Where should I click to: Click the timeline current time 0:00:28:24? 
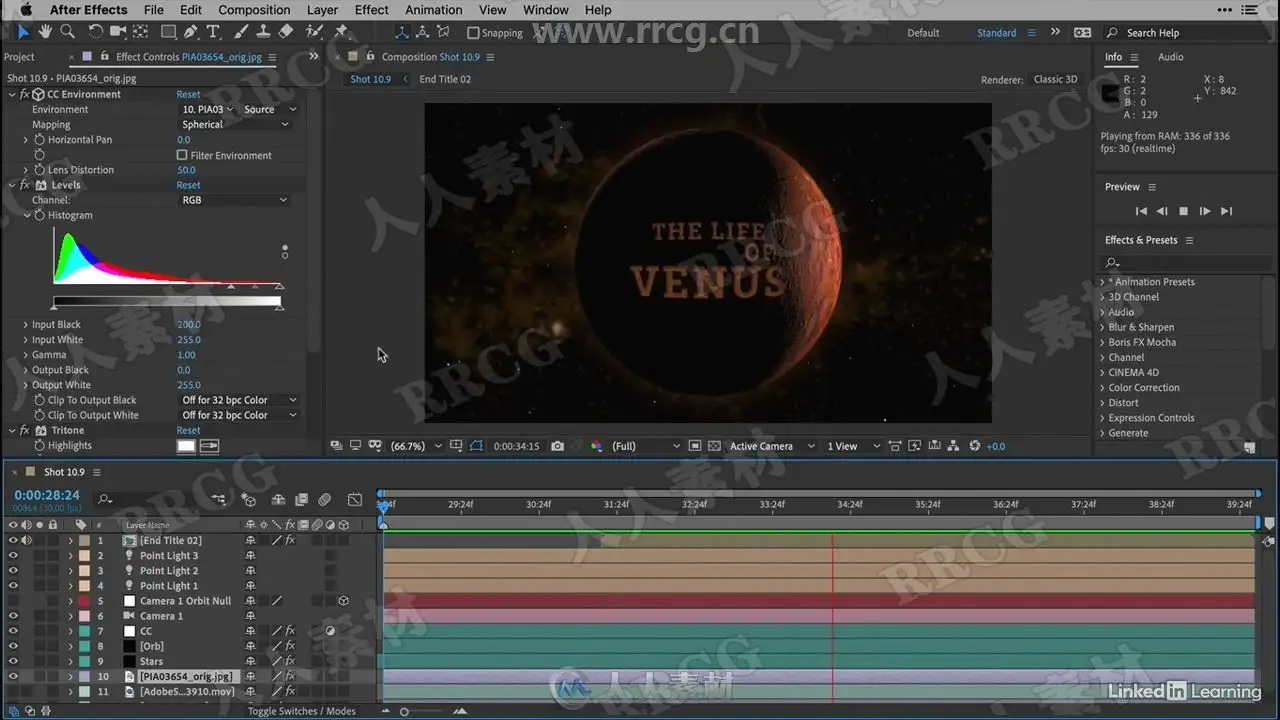click(47, 495)
